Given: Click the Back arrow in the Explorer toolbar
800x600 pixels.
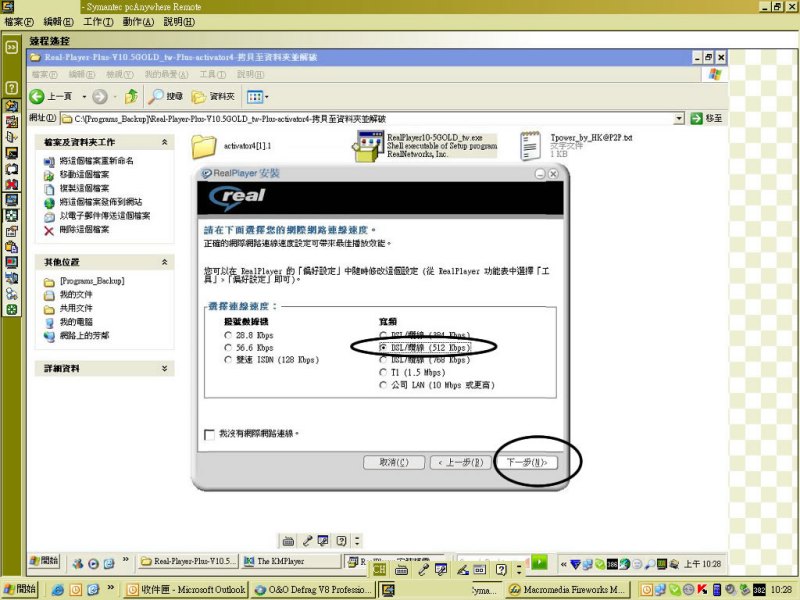Looking at the screenshot, I should tap(37, 96).
